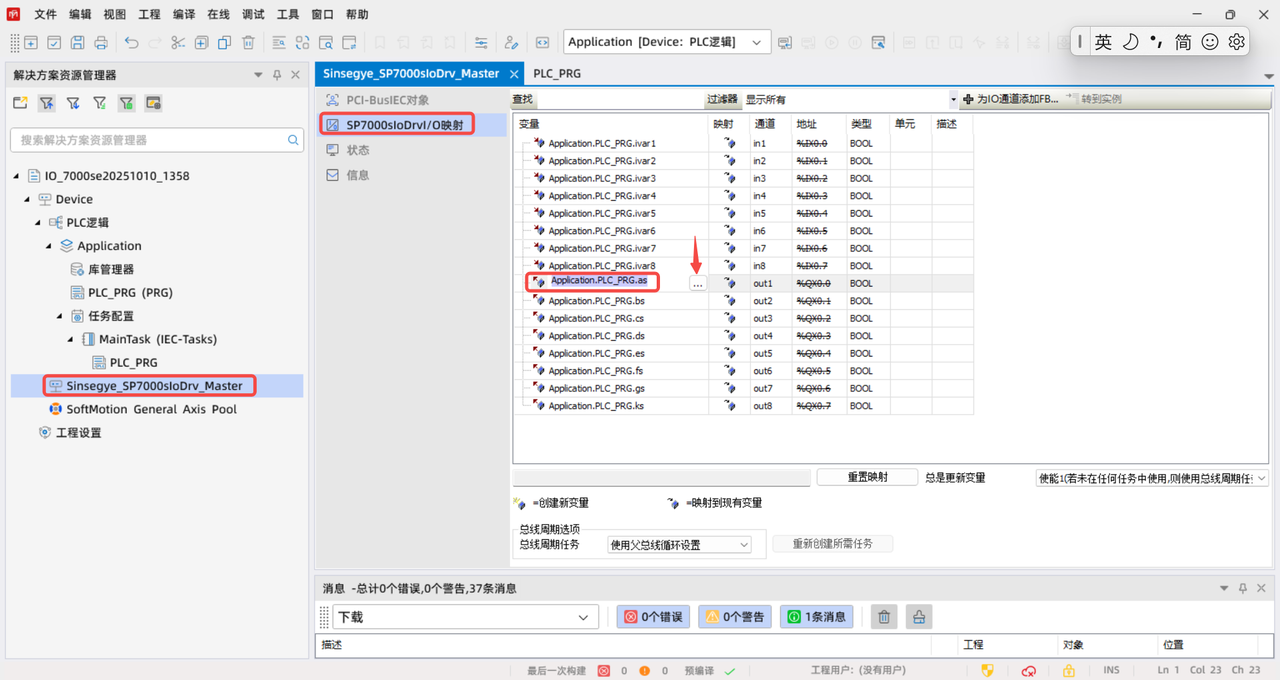Open the 调试 menu
Viewport: 1280px width, 680px height.
pos(253,15)
